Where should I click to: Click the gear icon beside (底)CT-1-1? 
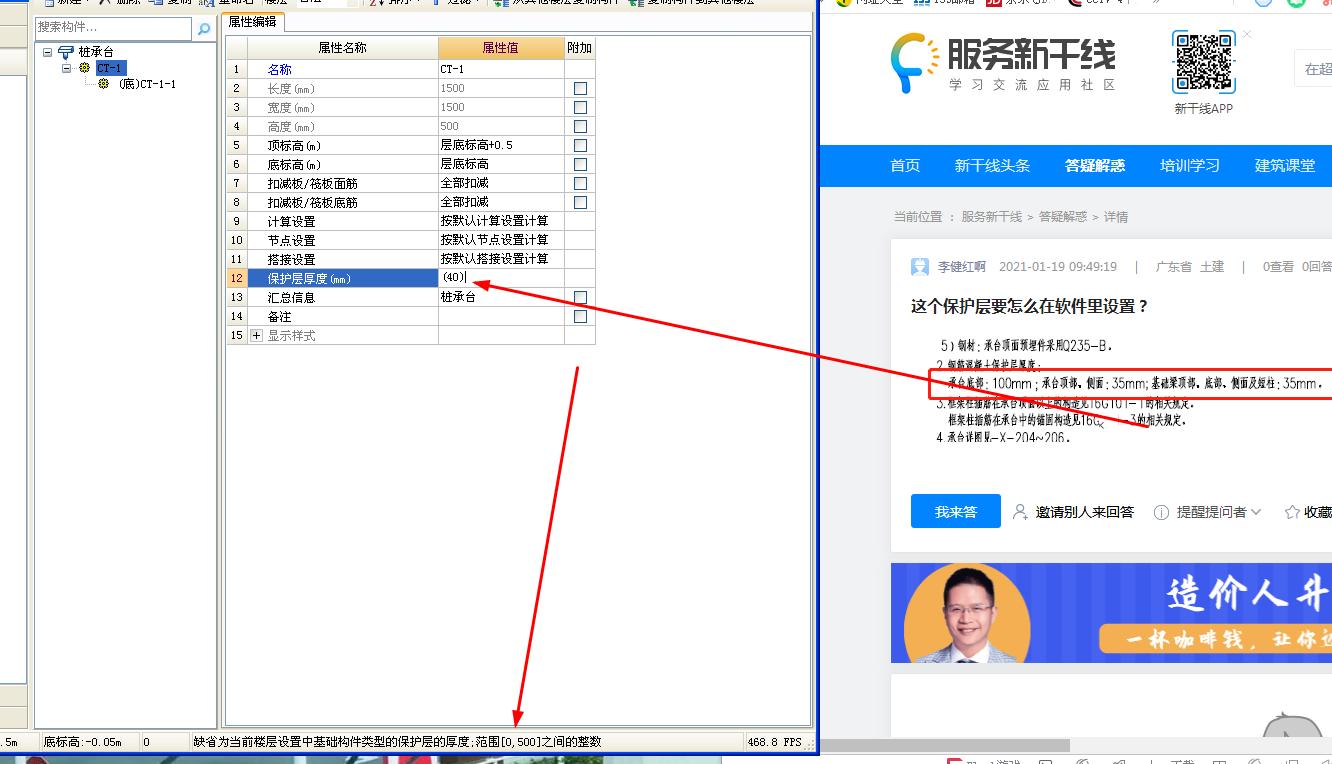click(x=104, y=84)
